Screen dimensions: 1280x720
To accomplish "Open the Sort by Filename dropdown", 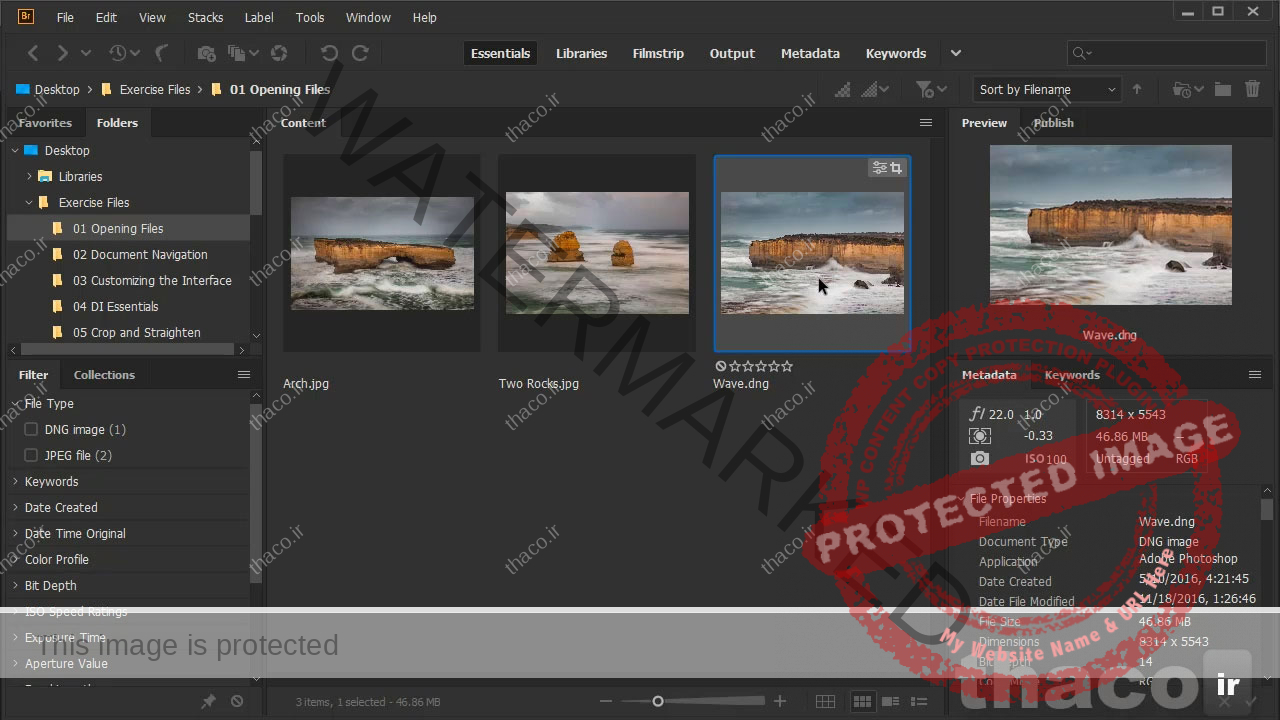I will (1047, 89).
